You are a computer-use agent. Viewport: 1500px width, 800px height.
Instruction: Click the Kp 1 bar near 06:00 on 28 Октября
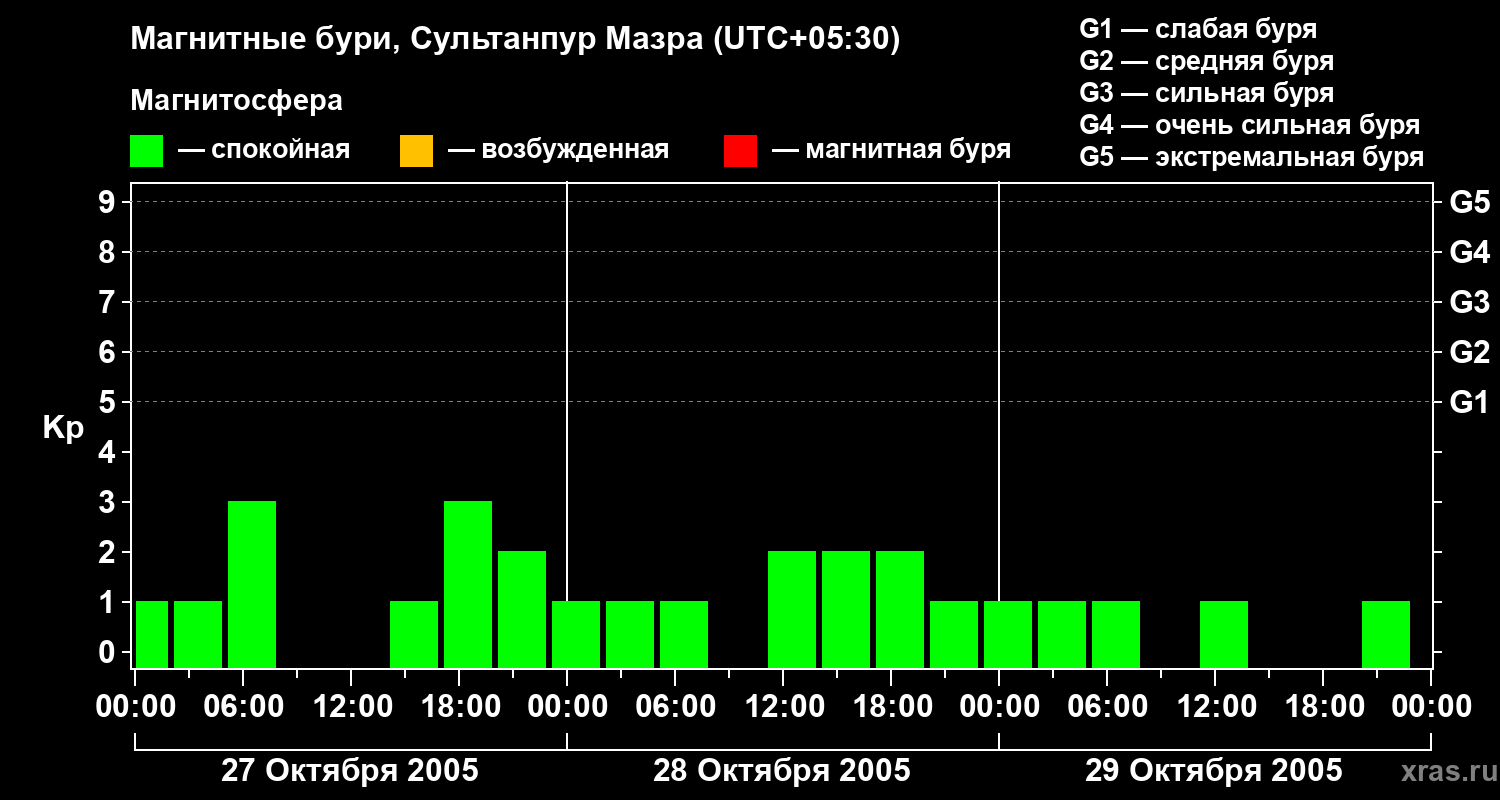684,634
